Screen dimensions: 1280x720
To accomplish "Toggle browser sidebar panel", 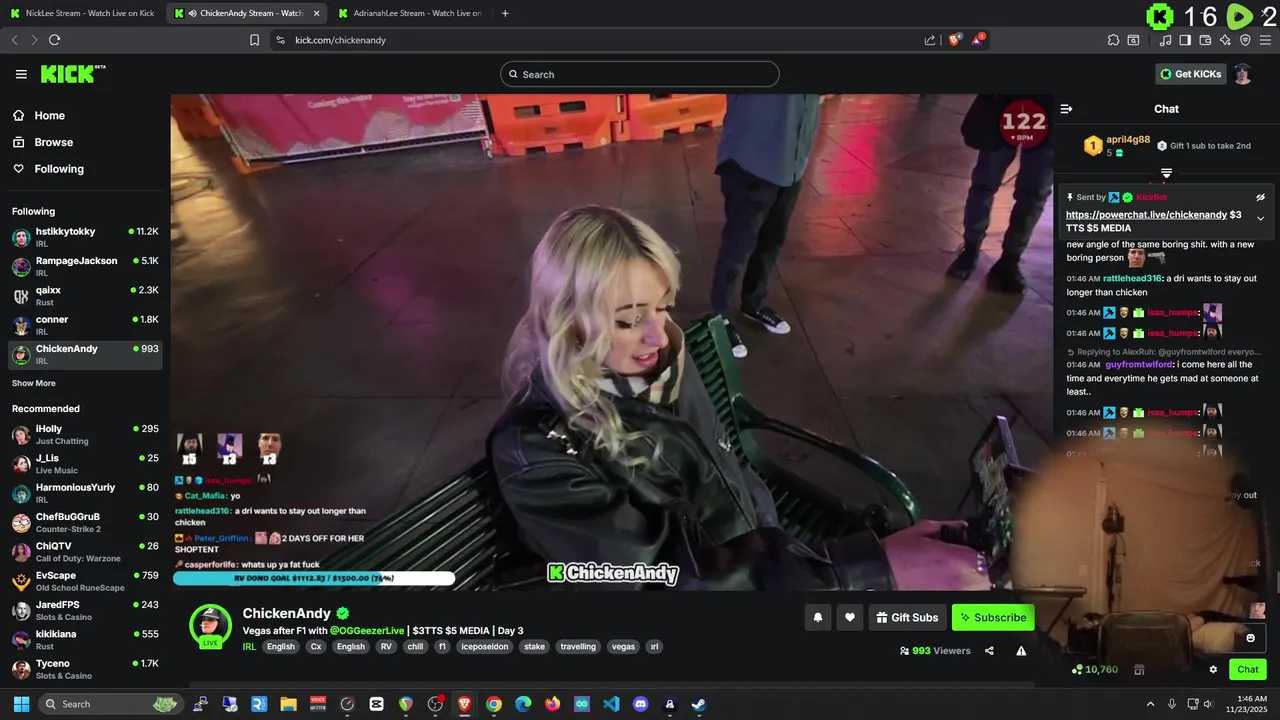I will [x=1185, y=40].
